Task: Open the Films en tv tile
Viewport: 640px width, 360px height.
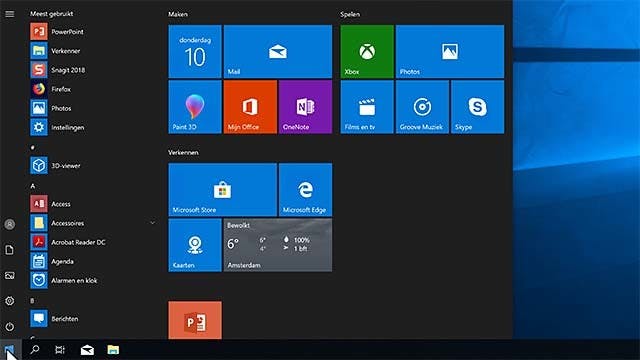Action: pos(367,107)
